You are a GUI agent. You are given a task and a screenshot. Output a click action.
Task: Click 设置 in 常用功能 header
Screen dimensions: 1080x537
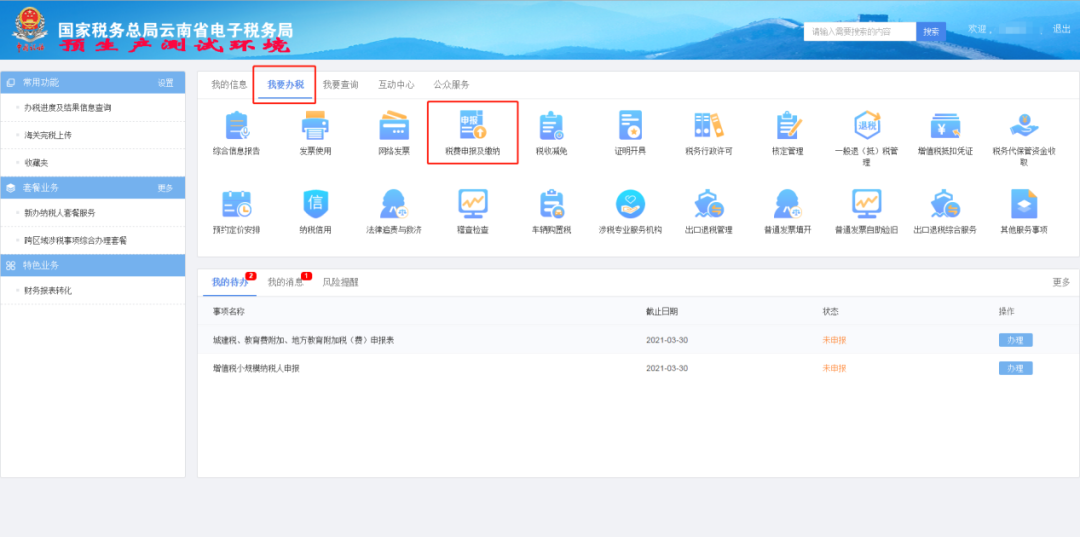(x=165, y=83)
